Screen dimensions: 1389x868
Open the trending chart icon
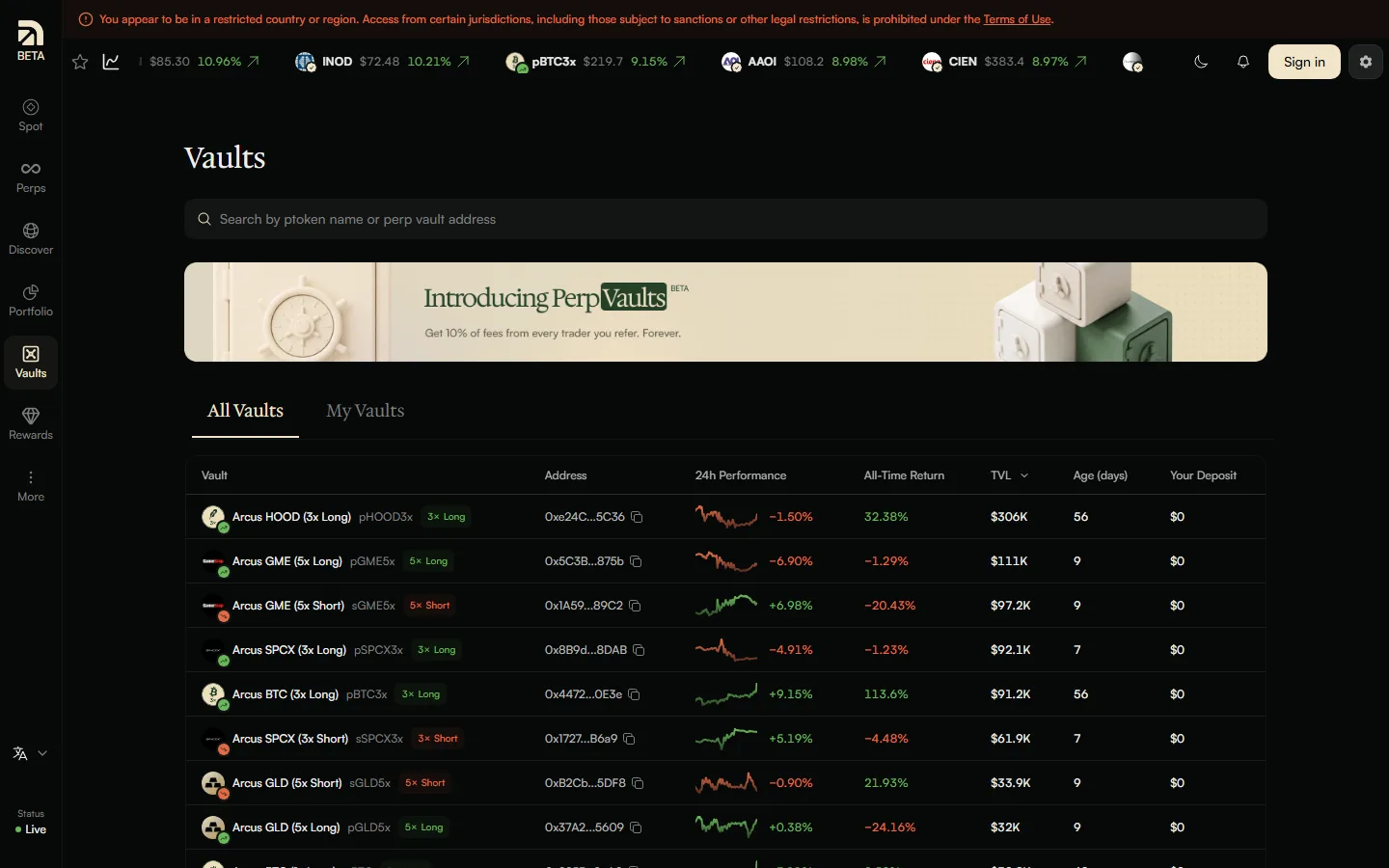[111, 62]
